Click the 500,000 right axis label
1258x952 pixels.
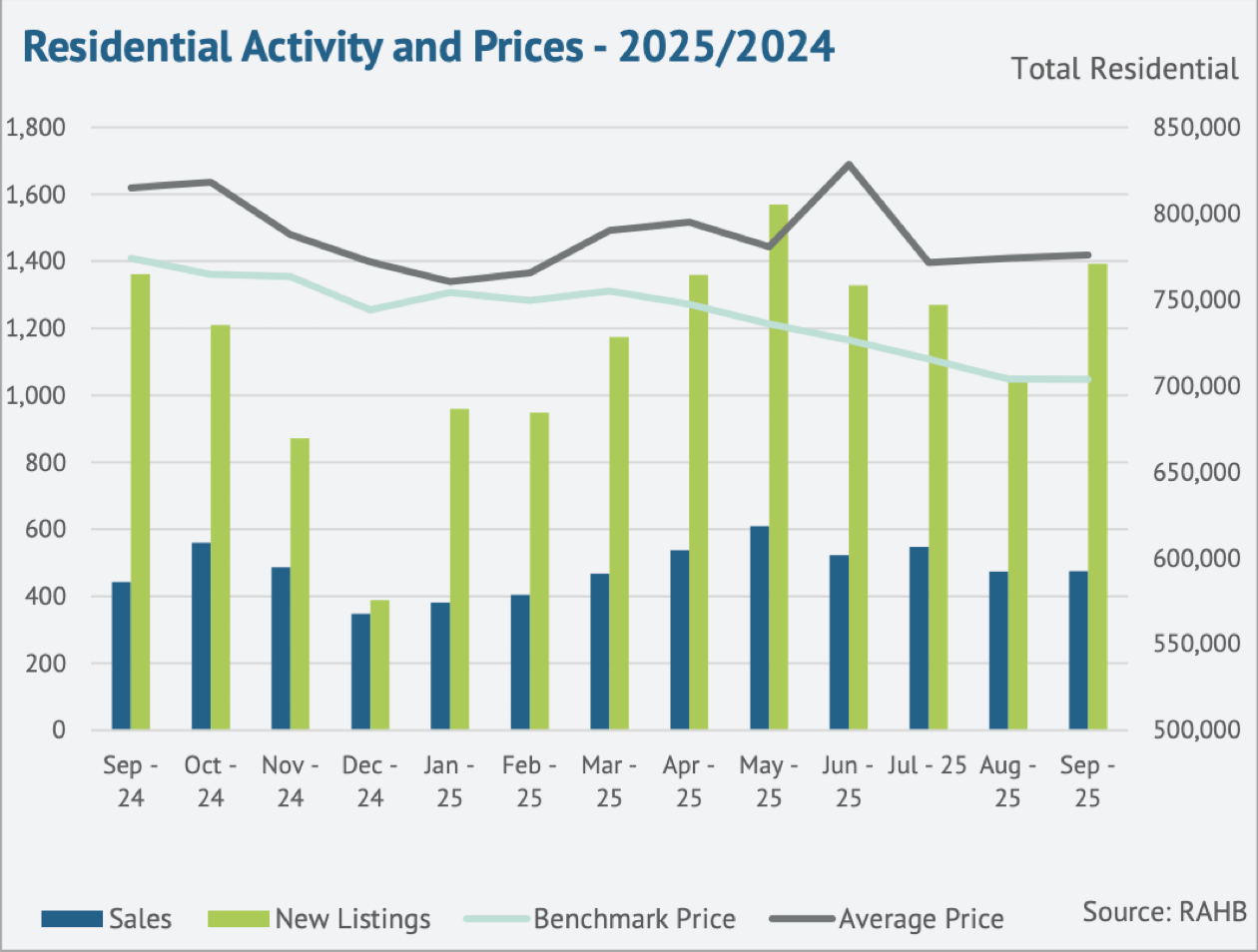[1197, 729]
